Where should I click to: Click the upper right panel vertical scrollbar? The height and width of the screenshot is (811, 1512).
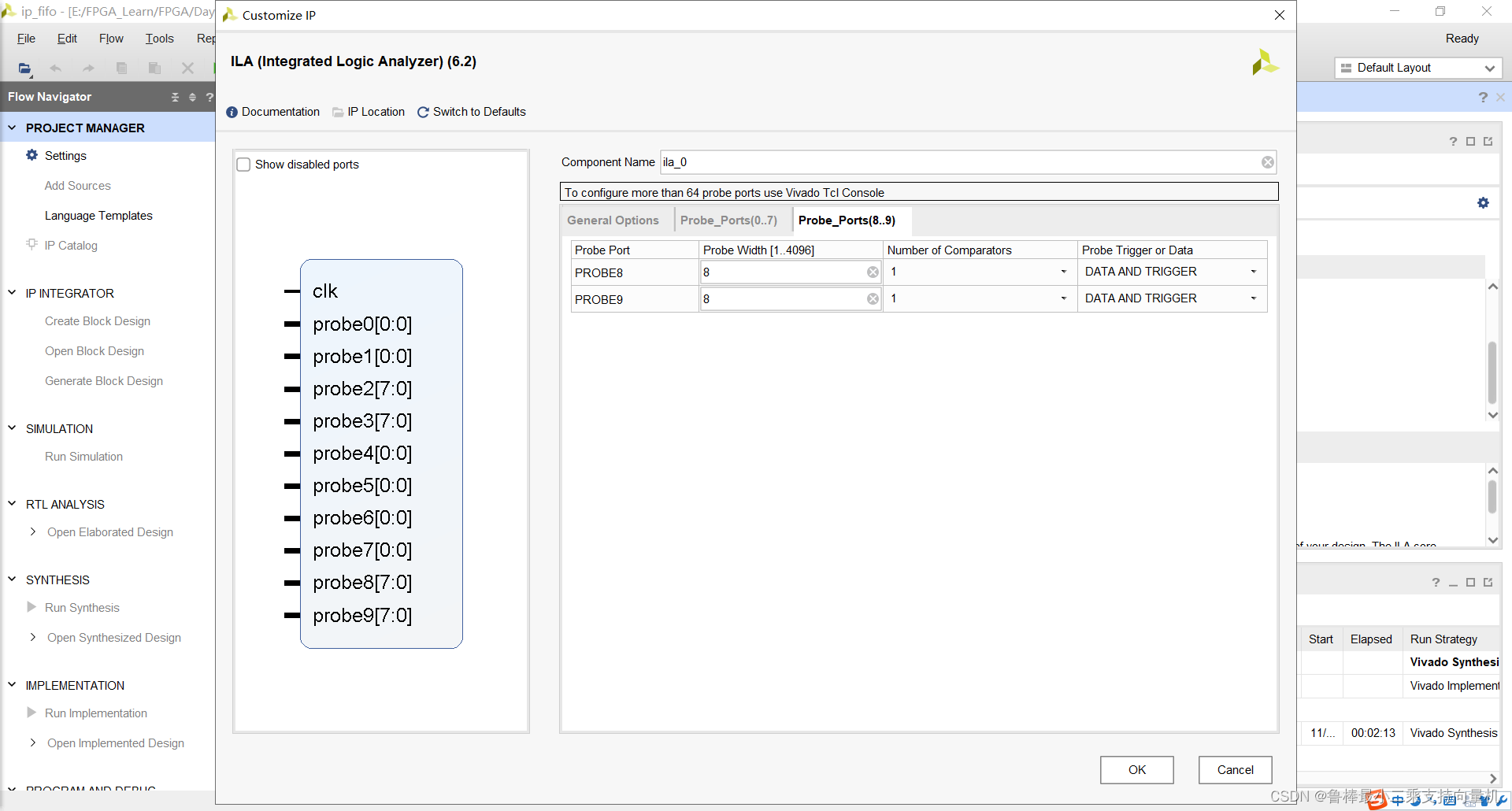(x=1492, y=372)
